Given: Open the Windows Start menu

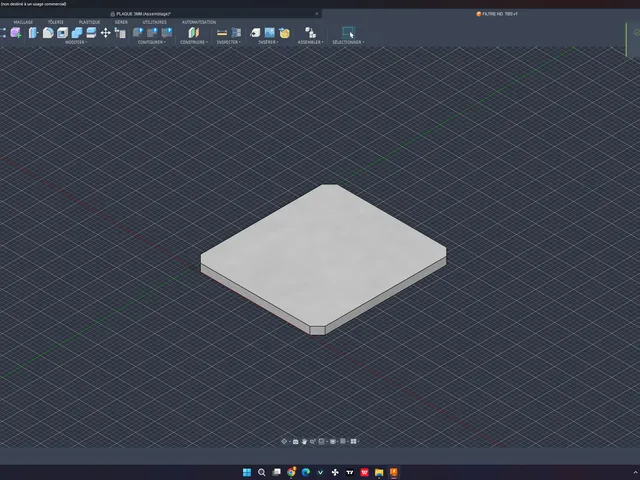Looking at the screenshot, I should click(x=247, y=472).
